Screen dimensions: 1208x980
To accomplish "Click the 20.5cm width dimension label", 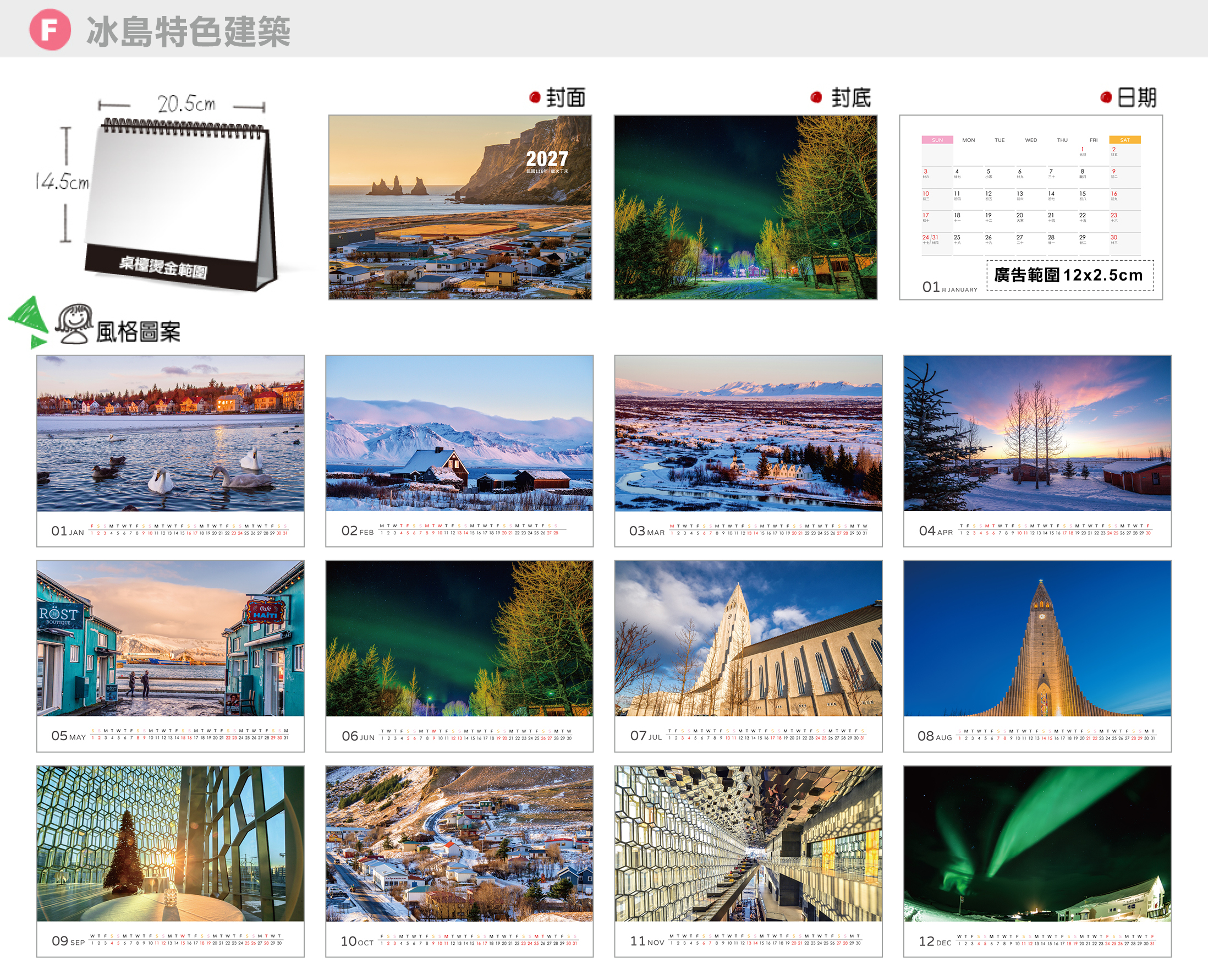I will click(186, 104).
